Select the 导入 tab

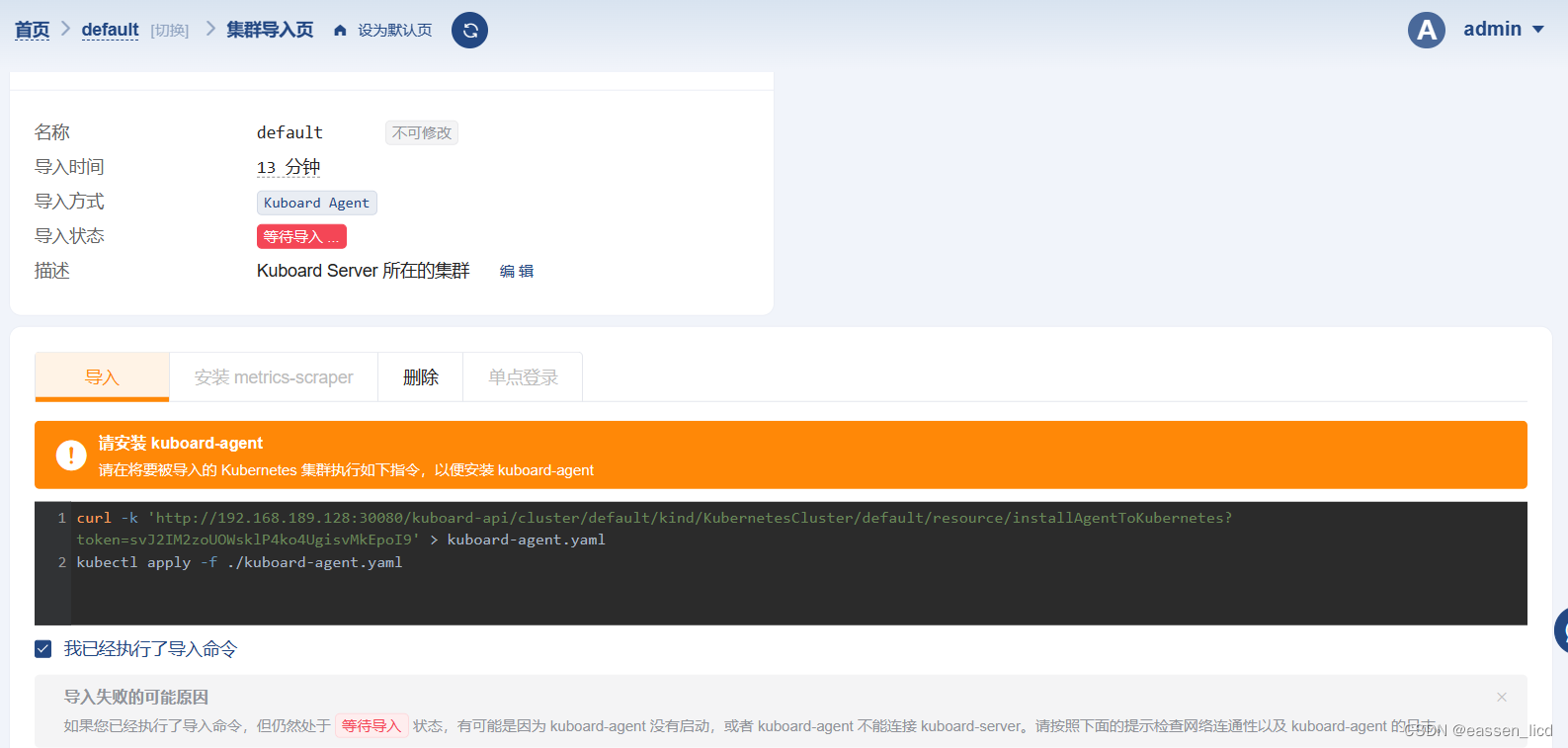[x=102, y=376]
